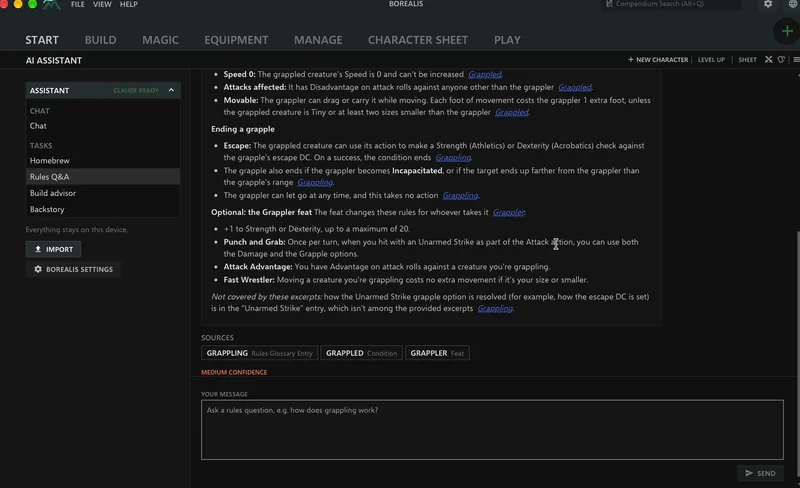800x488 pixels.
Task: Select the Homebrew task
Action: point(103,160)
